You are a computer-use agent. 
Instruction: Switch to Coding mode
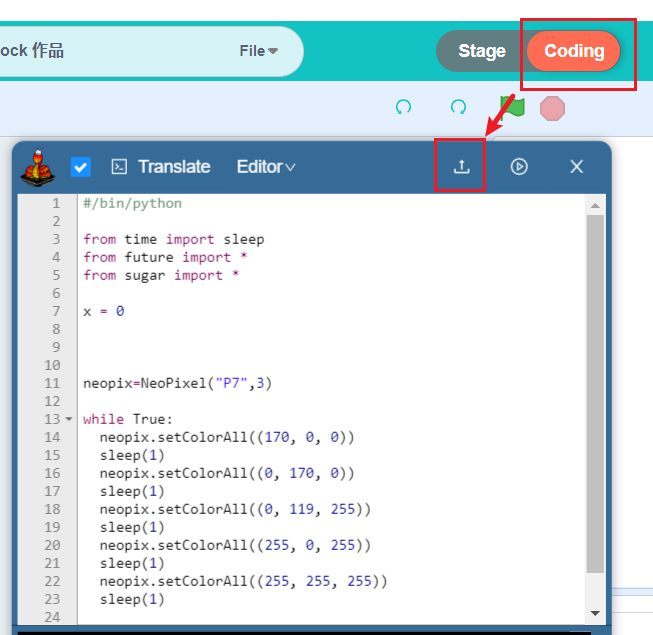point(573,51)
